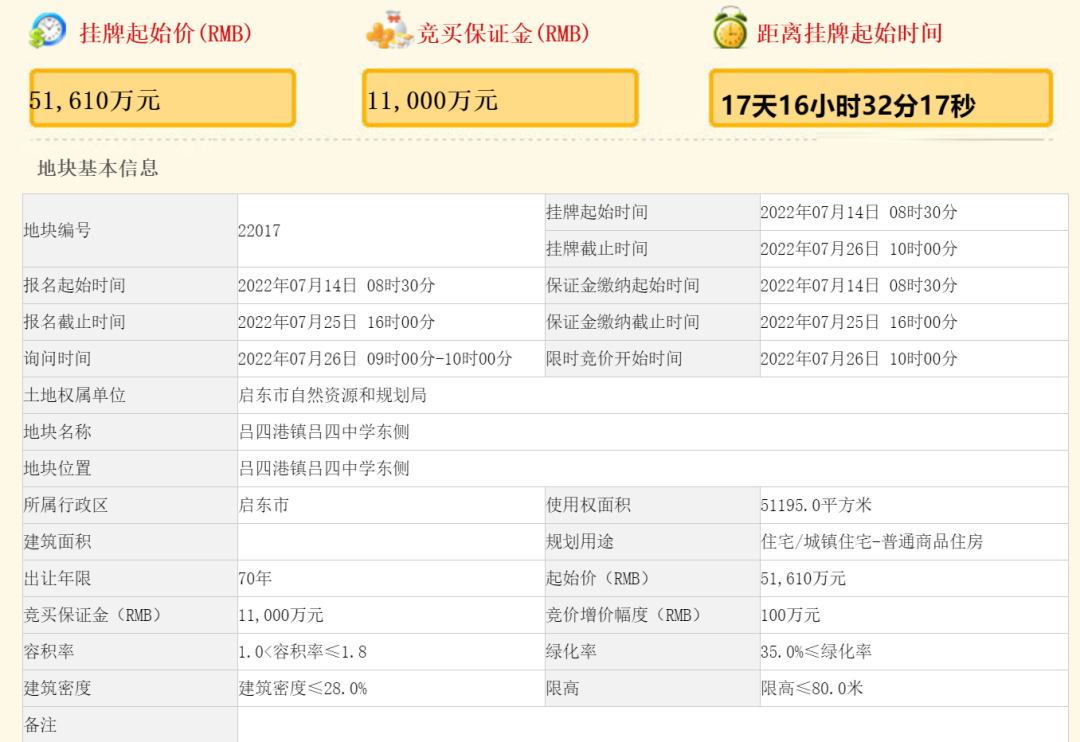The width and height of the screenshot is (1080, 742).
Task: Click the 规划用途 label
Action: 579,542
